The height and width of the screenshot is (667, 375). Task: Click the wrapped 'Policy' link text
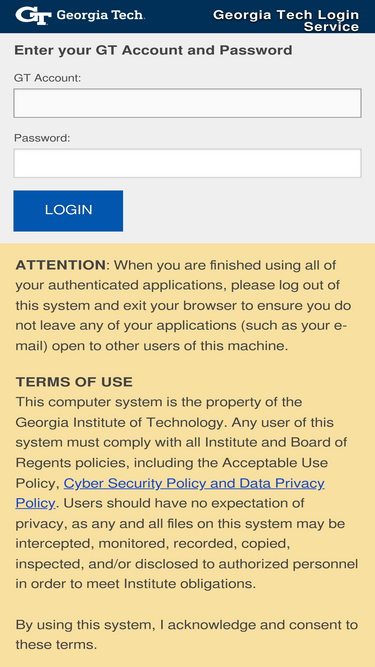[35, 503]
